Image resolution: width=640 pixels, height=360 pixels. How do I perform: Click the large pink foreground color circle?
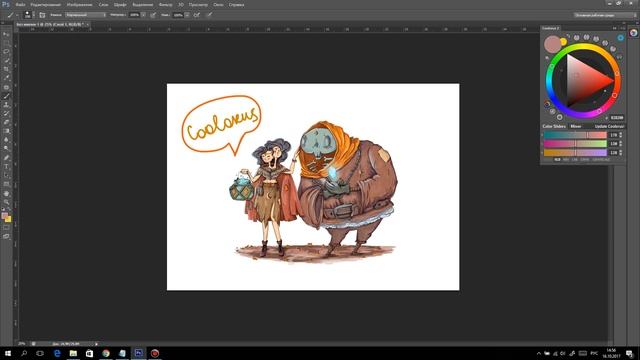click(553, 44)
